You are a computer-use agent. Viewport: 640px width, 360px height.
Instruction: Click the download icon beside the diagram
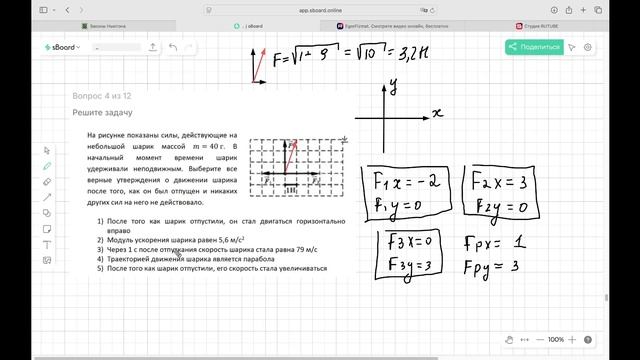click(x=344, y=140)
